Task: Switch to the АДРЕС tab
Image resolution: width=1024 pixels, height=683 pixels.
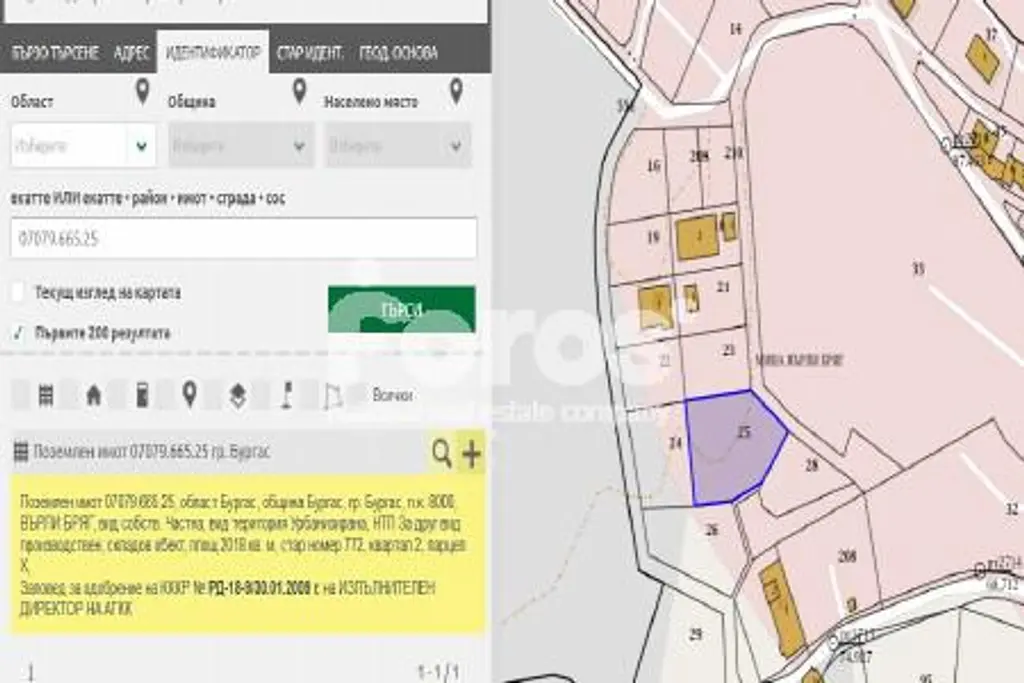Action: click(132, 53)
